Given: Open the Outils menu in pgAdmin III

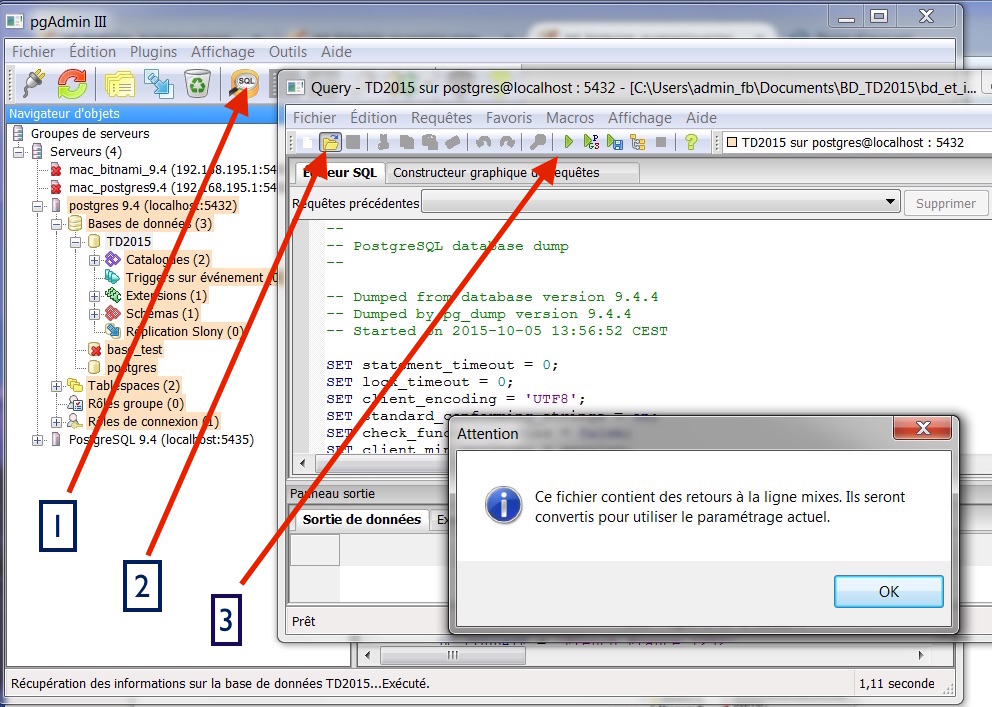Looking at the screenshot, I should [x=288, y=52].
